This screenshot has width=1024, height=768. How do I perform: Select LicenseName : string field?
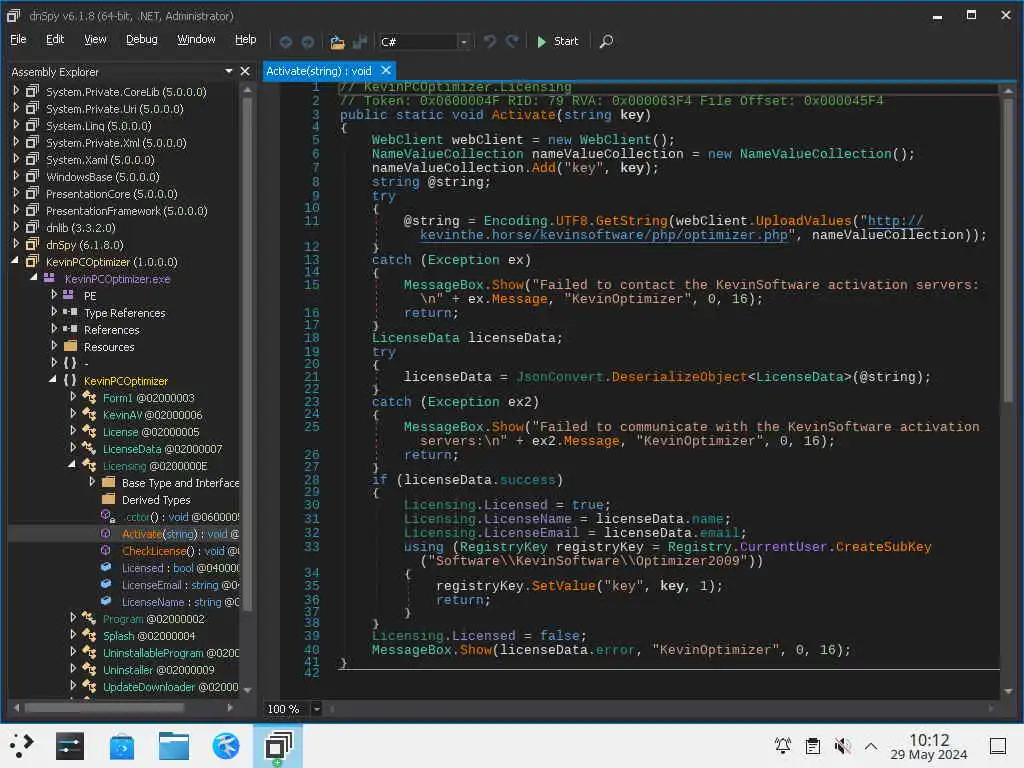180,601
